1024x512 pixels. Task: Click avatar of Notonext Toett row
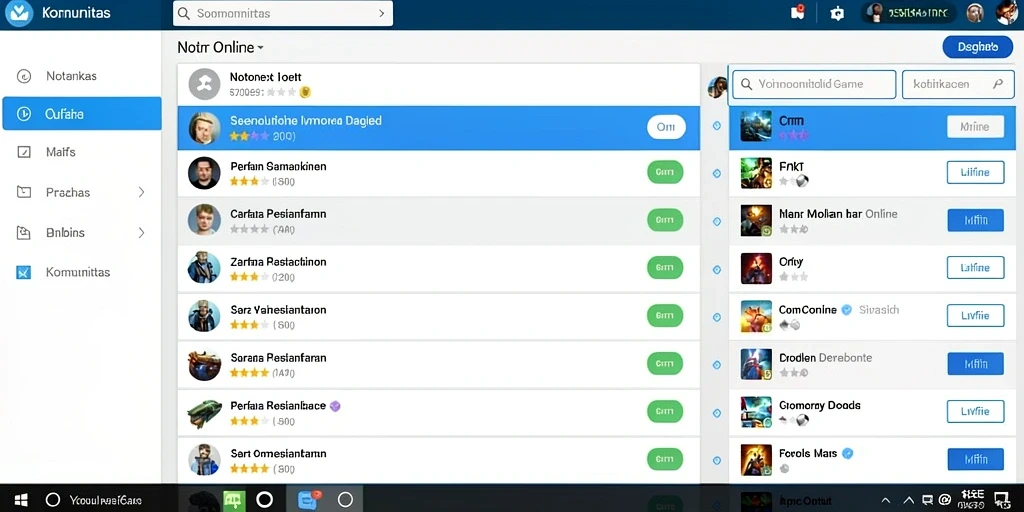tap(204, 84)
